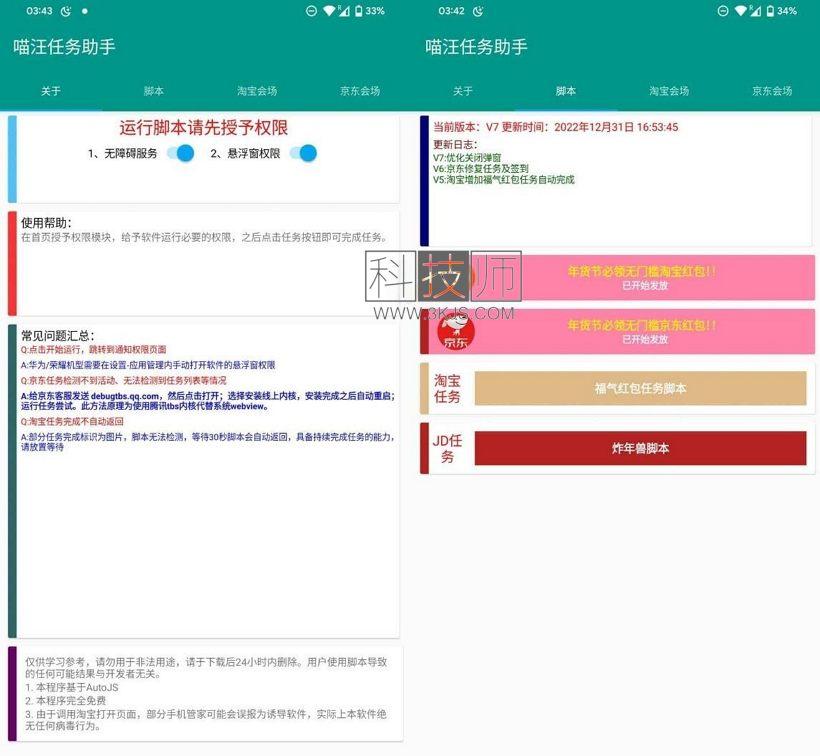
Task: Click the Q:点击开始运行 question line
Action: click(x=94, y=349)
